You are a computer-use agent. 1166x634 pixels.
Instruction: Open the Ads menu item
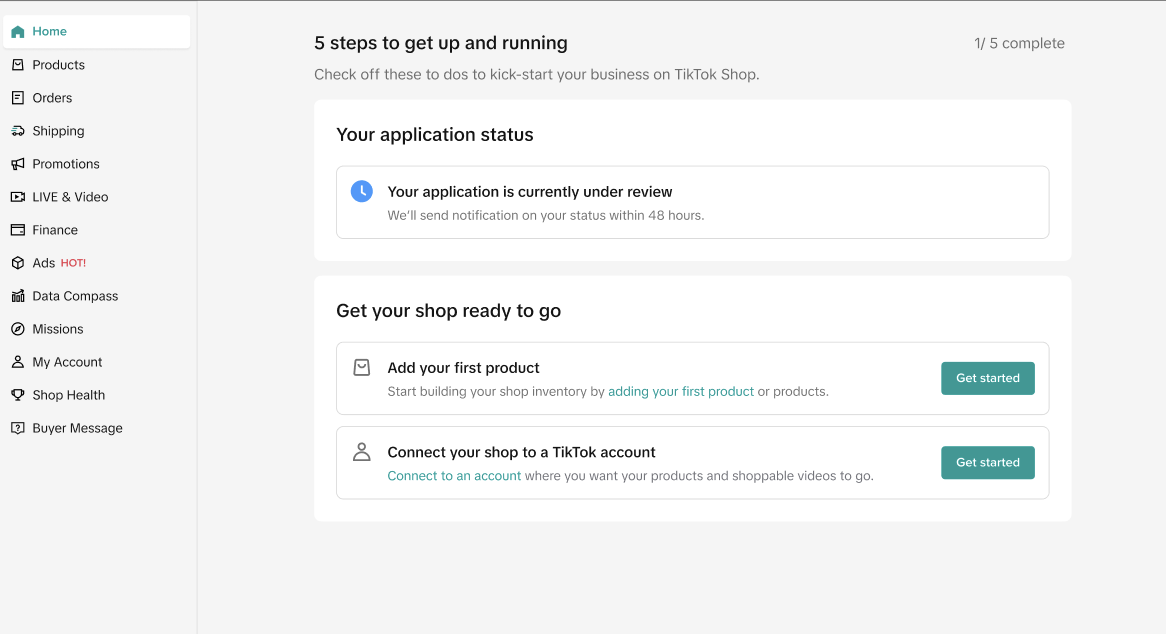point(44,263)
